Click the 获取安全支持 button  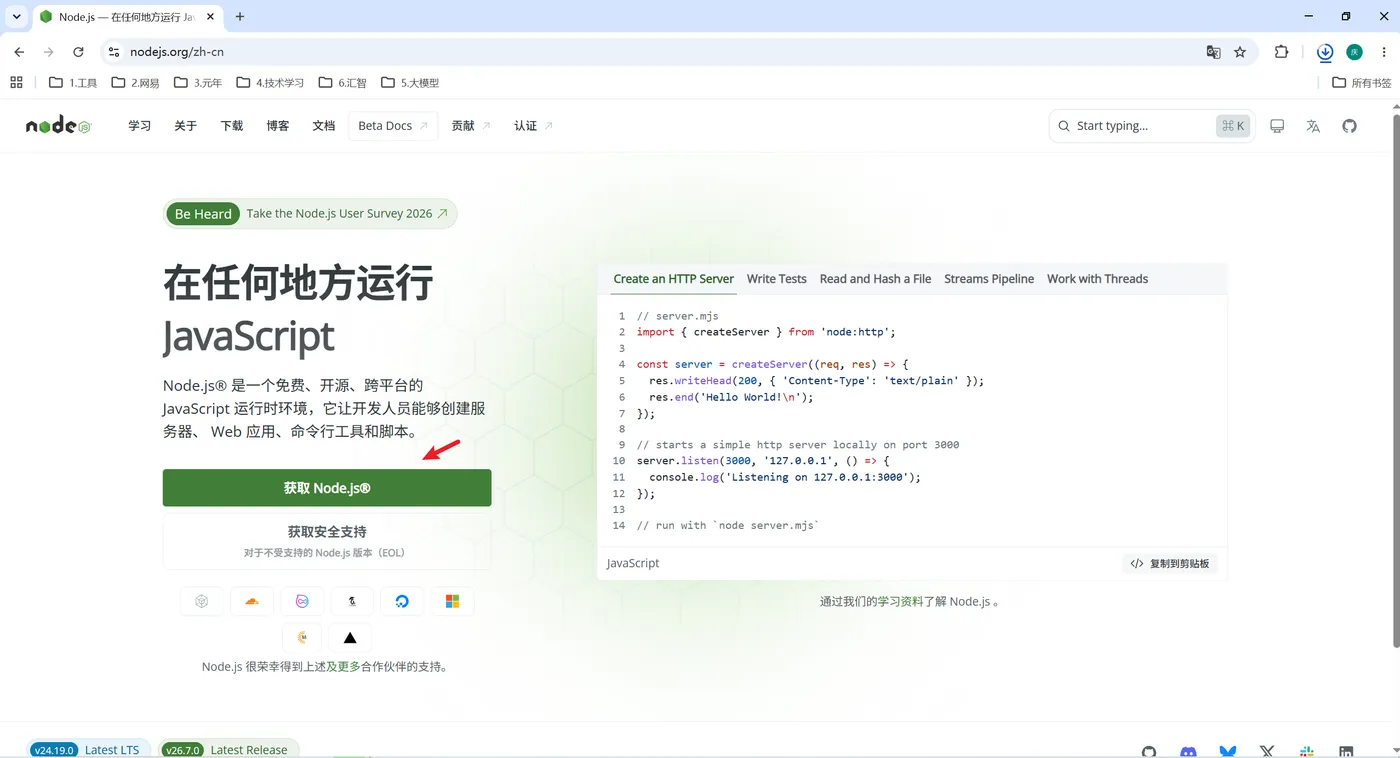point(327,541)
